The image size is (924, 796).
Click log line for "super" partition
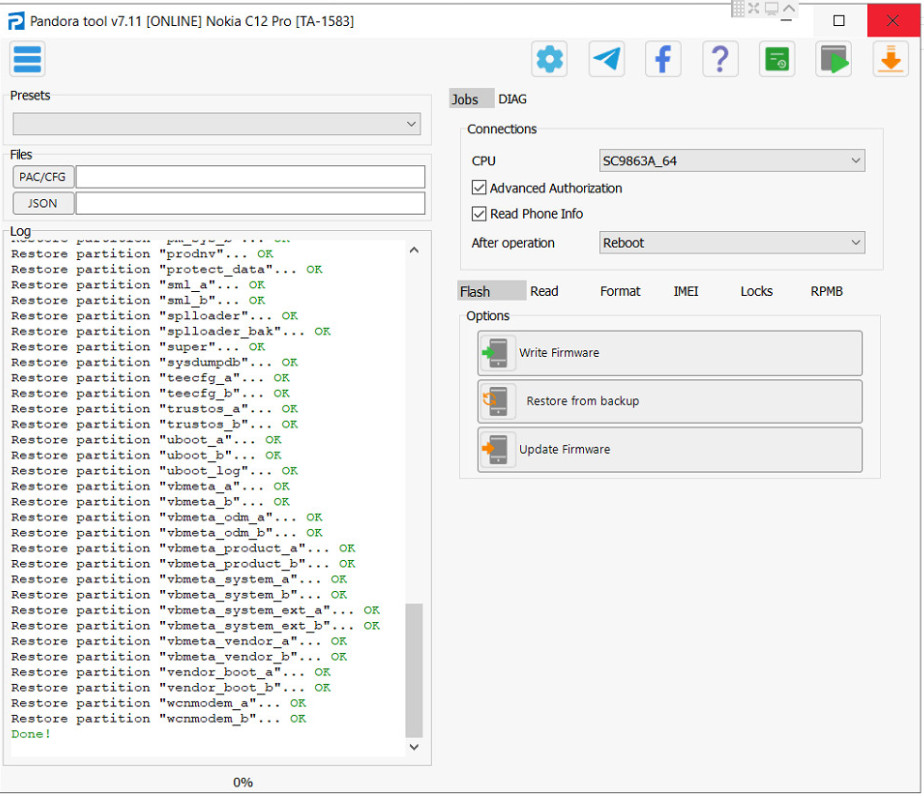click(138, 347)
